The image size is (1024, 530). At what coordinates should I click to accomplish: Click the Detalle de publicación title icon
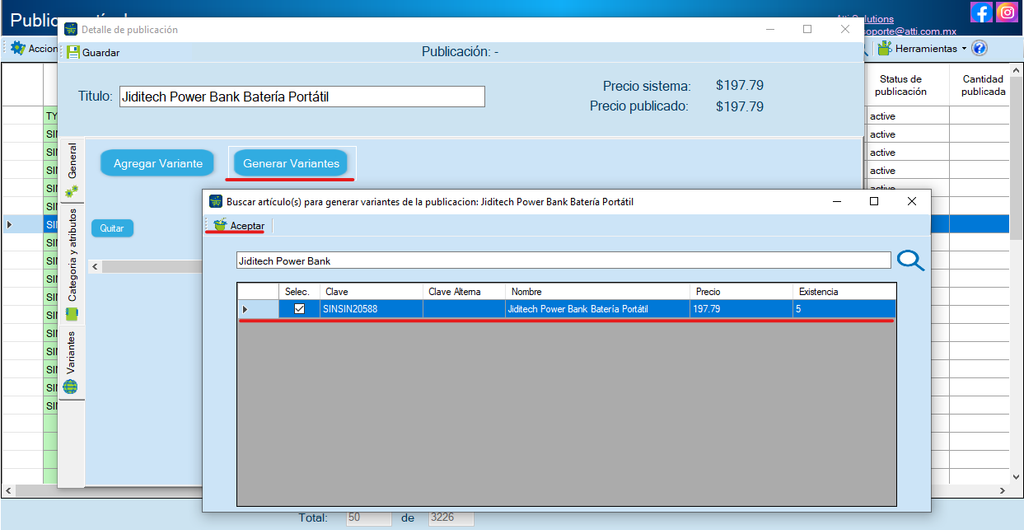click(x=71, y=29)
